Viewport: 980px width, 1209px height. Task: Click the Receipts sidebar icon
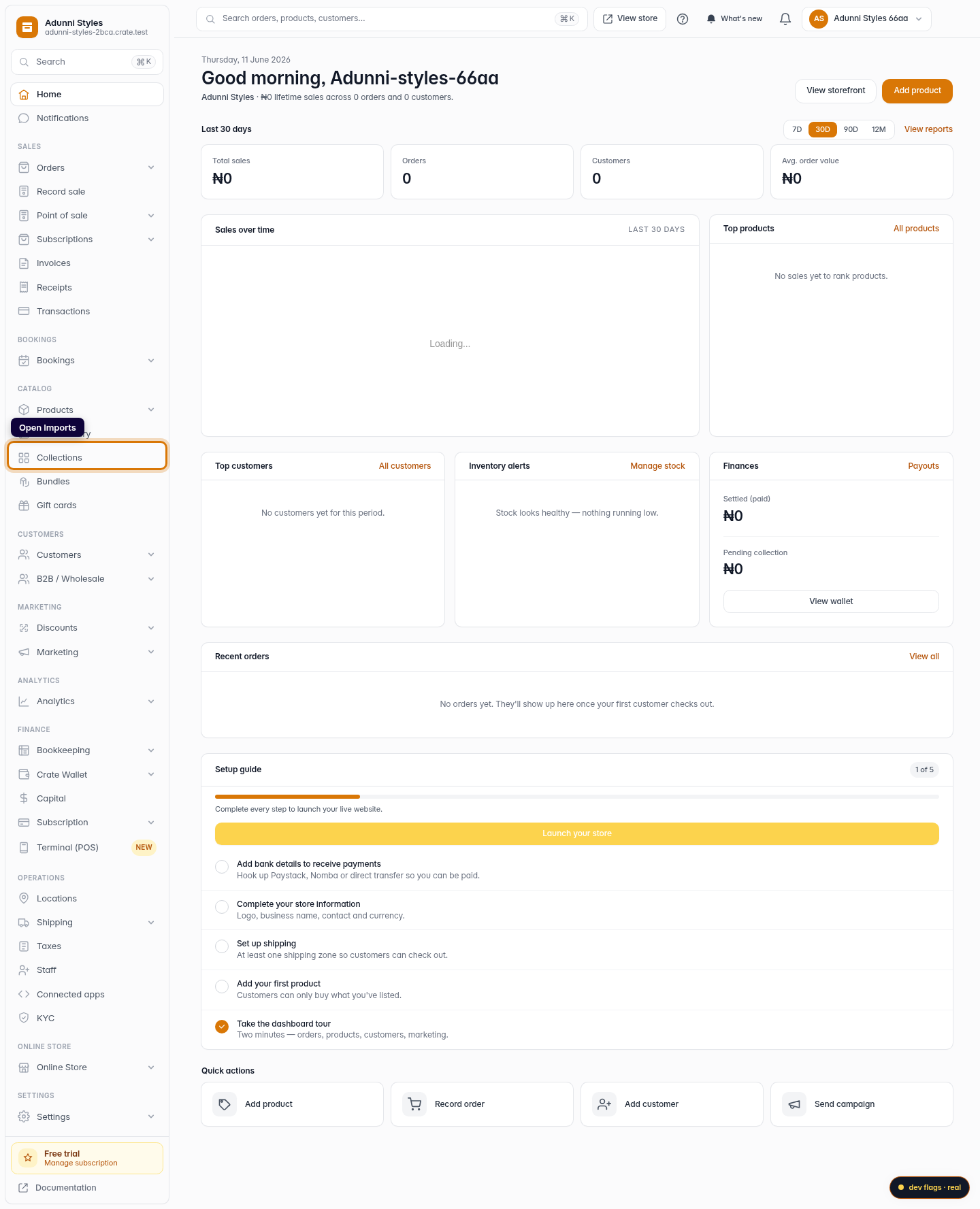24,287
